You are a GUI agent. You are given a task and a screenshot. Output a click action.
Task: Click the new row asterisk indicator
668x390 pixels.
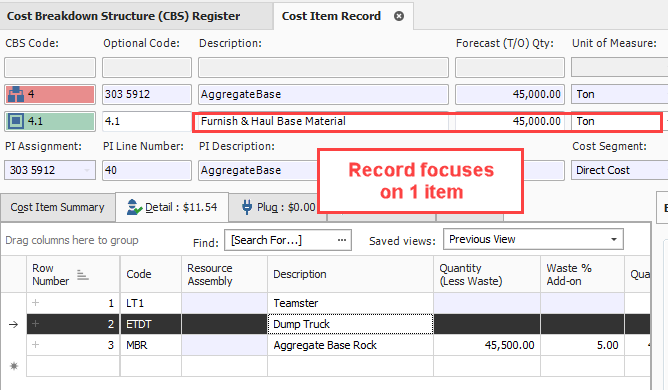click(x=14, y=366)
